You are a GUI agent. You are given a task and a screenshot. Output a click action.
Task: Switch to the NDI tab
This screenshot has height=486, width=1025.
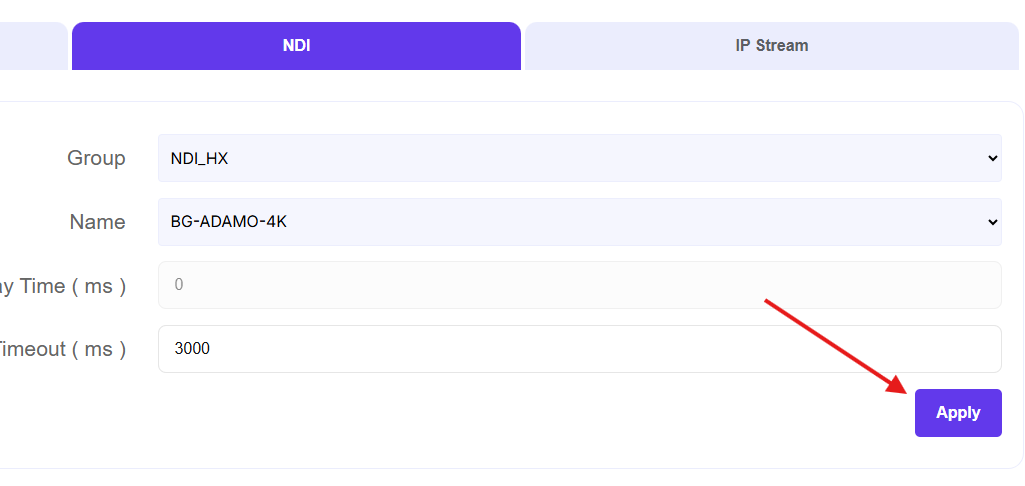pos(296,46)
